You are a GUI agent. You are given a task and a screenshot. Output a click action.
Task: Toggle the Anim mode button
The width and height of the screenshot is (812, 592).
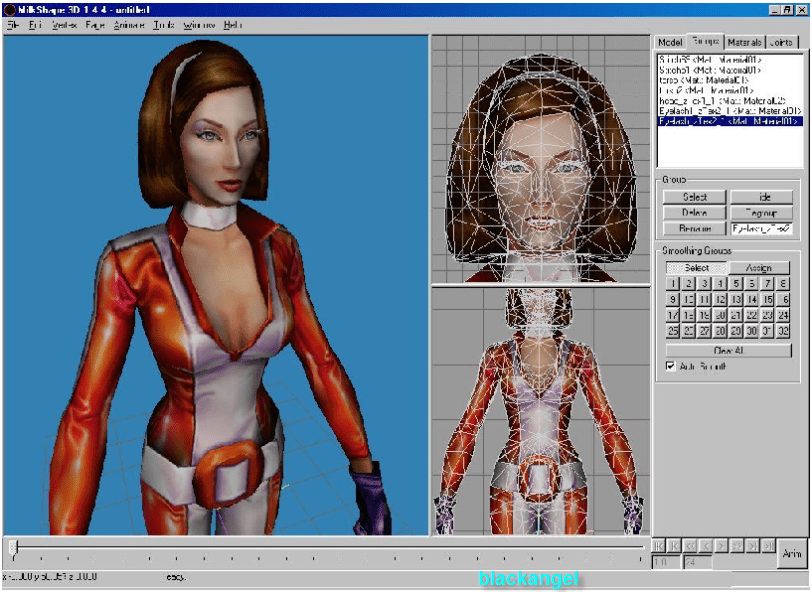791,553
